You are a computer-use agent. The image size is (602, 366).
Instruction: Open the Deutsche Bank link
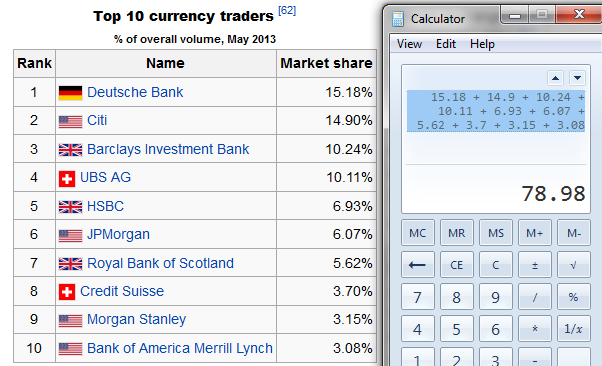pyautogui.click(x=135, y=92)
